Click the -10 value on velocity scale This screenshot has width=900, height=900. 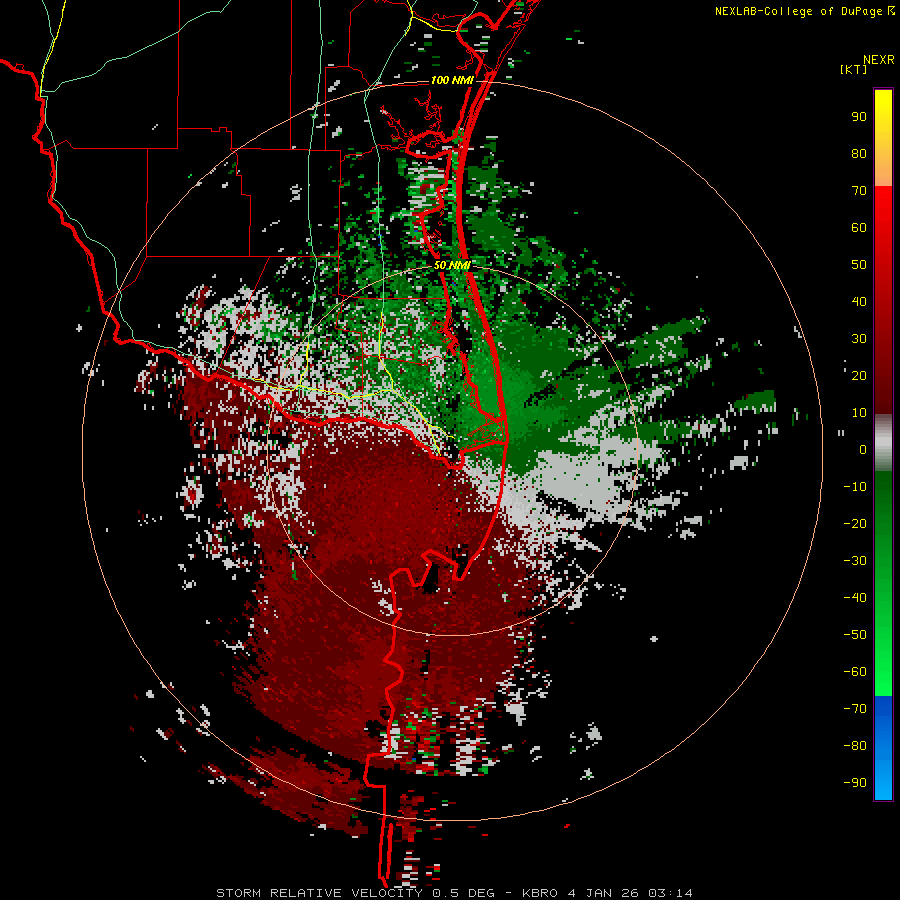[855, 487]
